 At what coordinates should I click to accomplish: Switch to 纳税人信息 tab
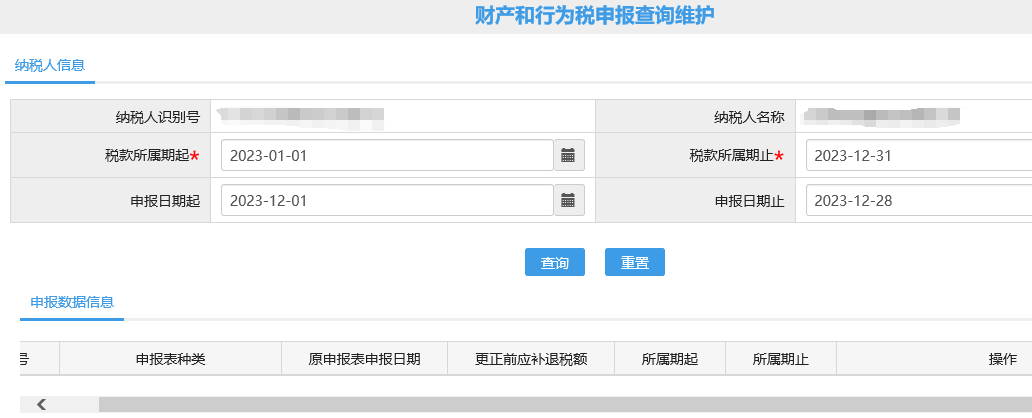(50, 65)
